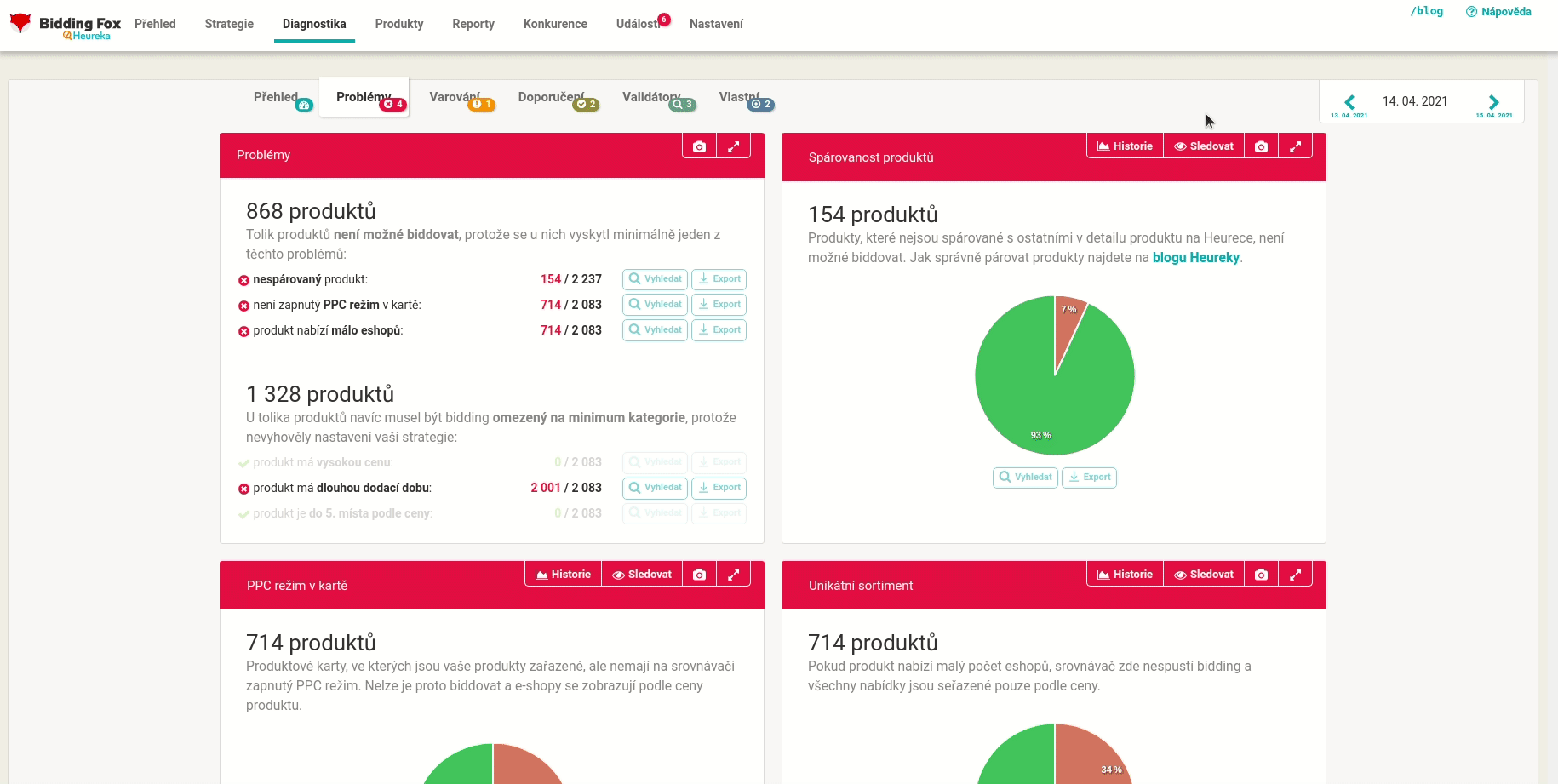Screen dimensions: 1558x784
Task: Click Export for produkt nabízí málo eshopů
Action: 719,330
